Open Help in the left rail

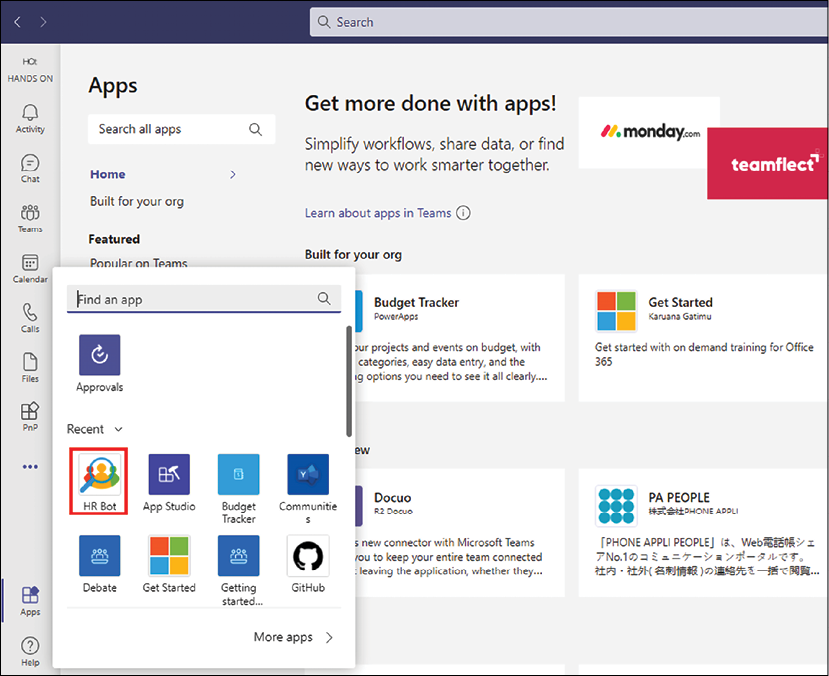(x=30, y=652)
